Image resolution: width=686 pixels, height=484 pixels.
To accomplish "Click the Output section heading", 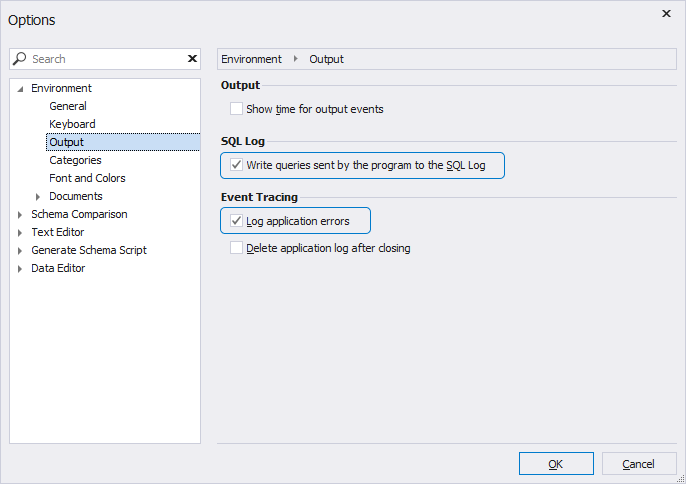I will point(240,85).
